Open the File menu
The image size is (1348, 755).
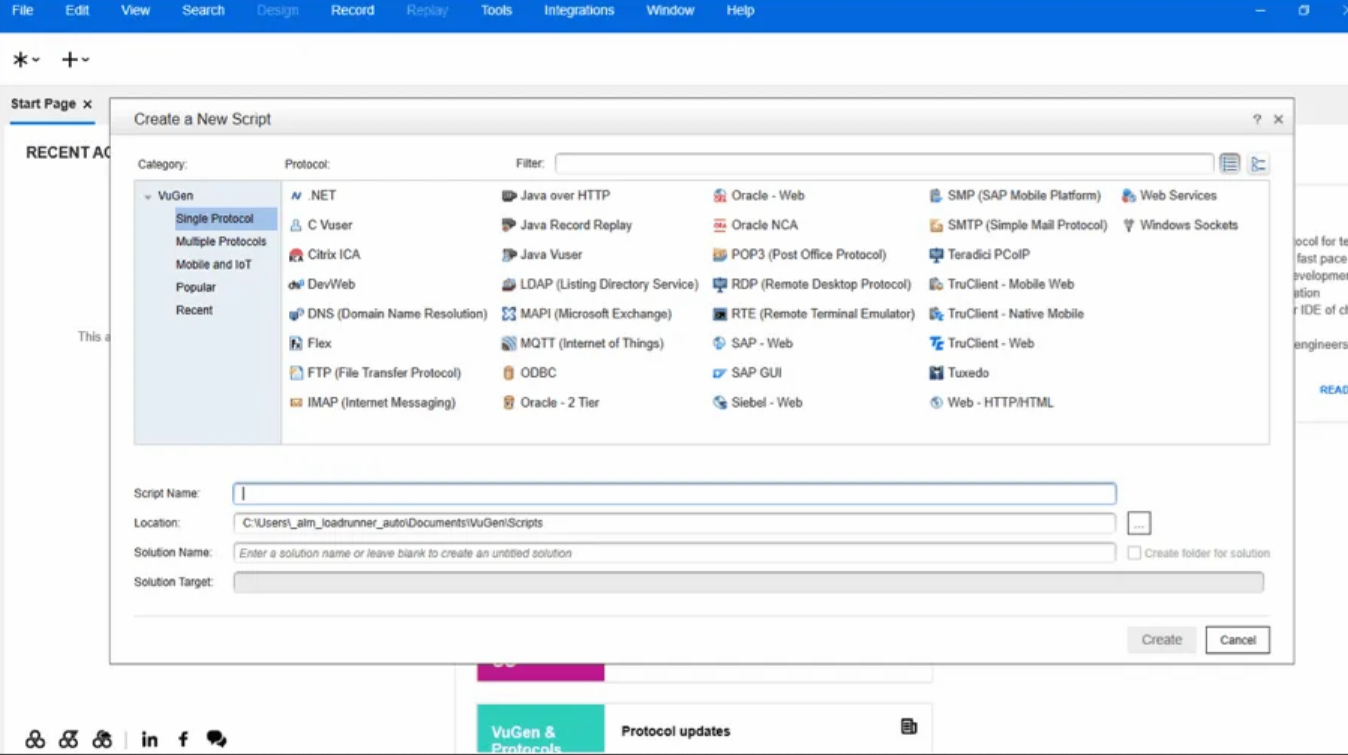click(x=22, y=10)
